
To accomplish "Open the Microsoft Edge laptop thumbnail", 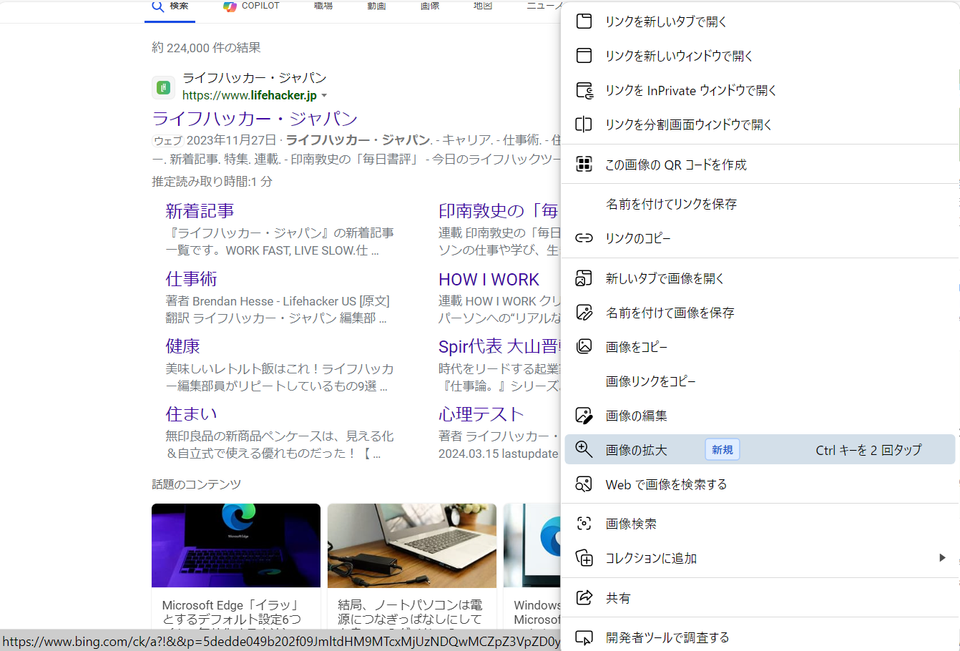I will 236,545.
